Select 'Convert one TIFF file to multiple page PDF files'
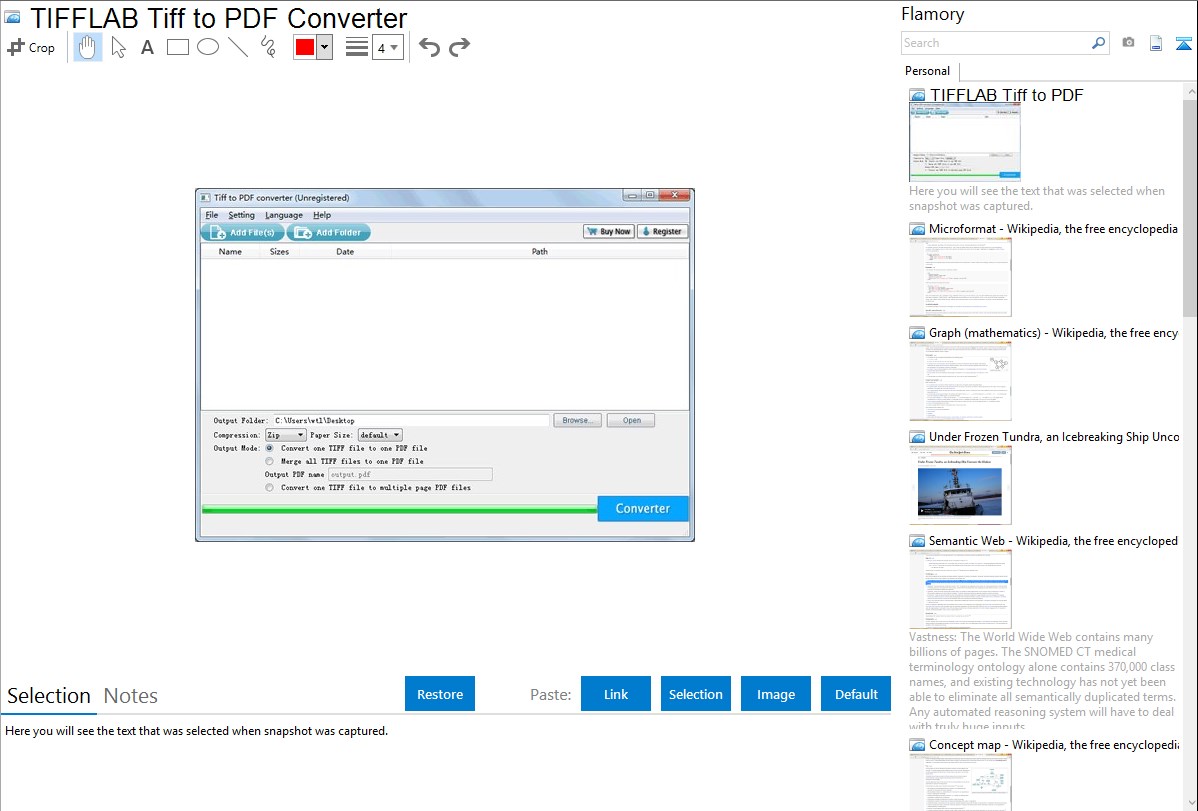This screenshot has height=811, width=1198. (x=269, y=487)
